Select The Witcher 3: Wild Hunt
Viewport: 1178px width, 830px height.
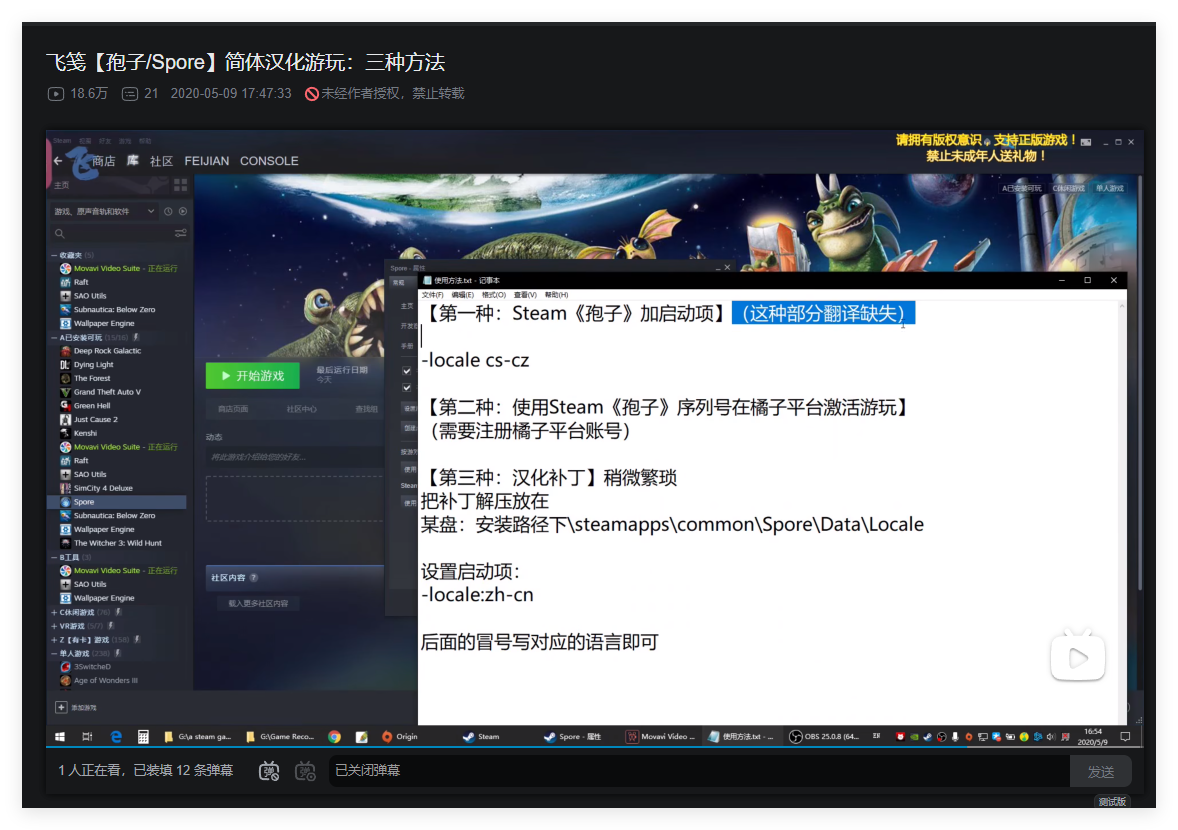pyautogui.click(x=116, y=543)
